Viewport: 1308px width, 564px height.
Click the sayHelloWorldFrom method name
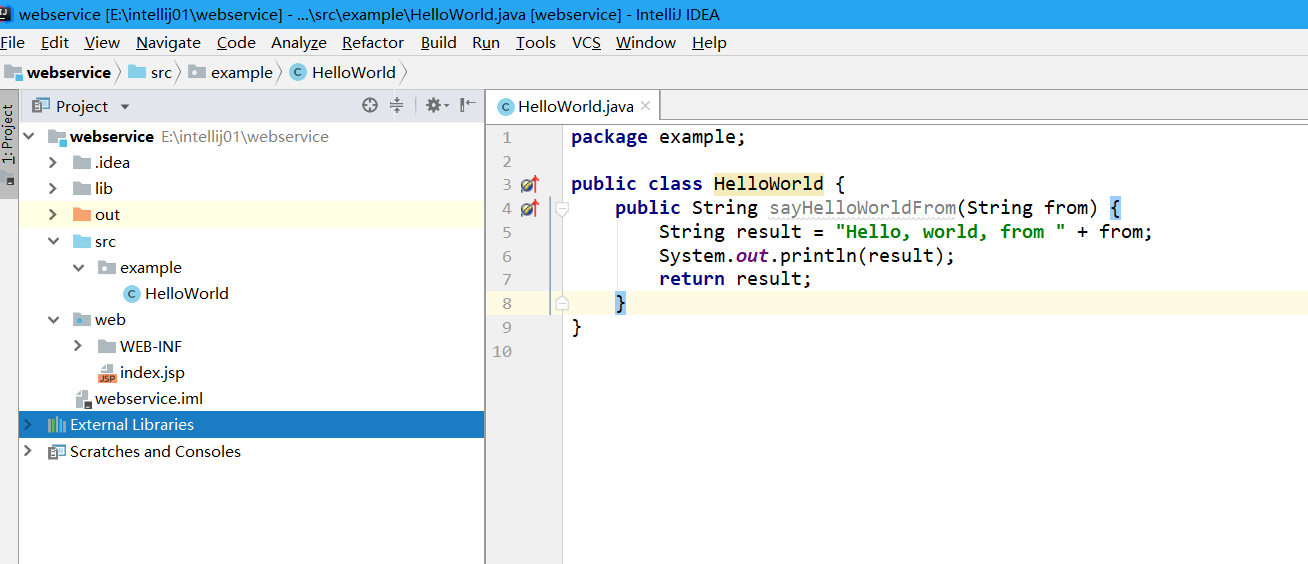tap(863, 208)
